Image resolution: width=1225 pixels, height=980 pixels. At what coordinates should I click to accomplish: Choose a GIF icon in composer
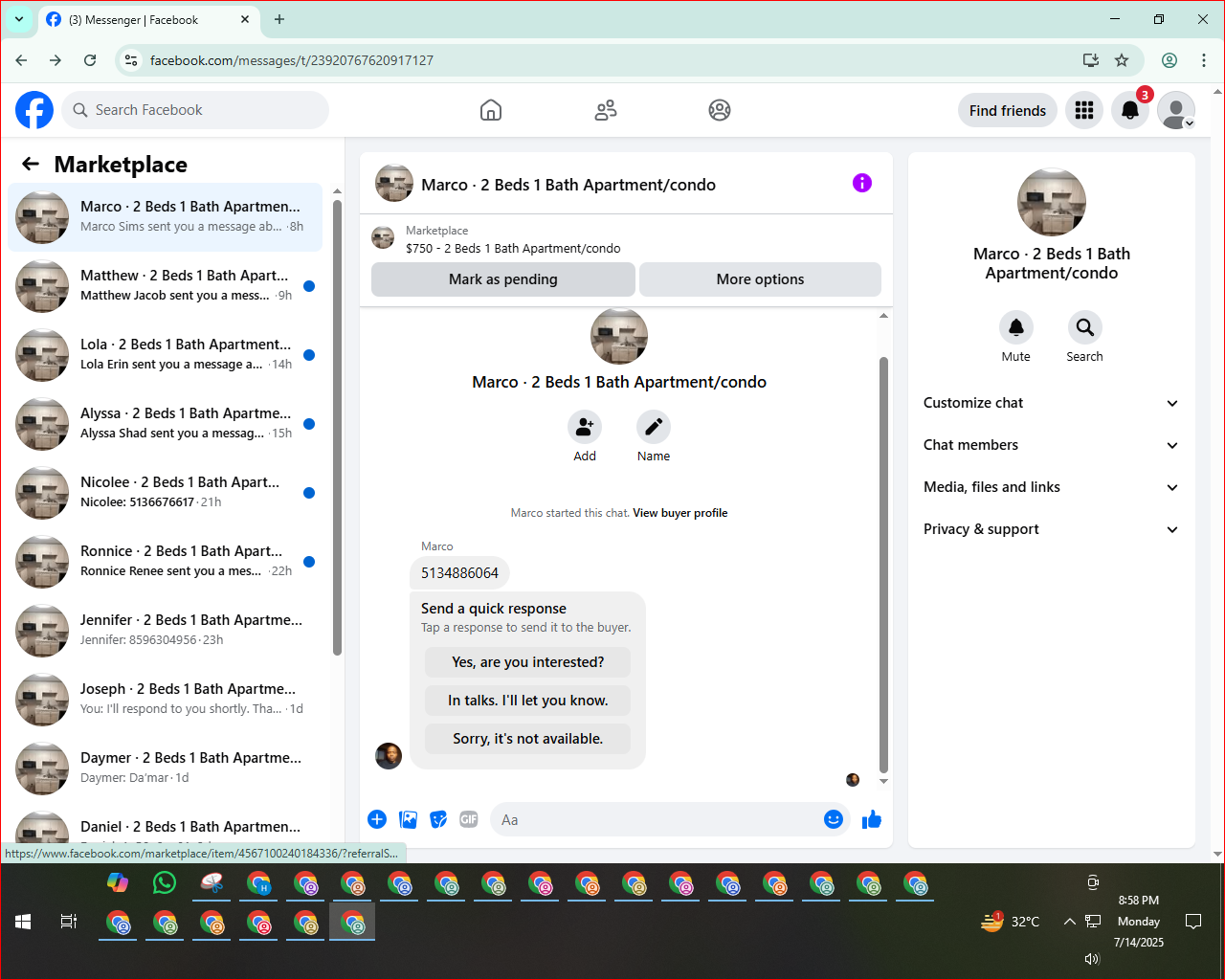coord(469,819)
